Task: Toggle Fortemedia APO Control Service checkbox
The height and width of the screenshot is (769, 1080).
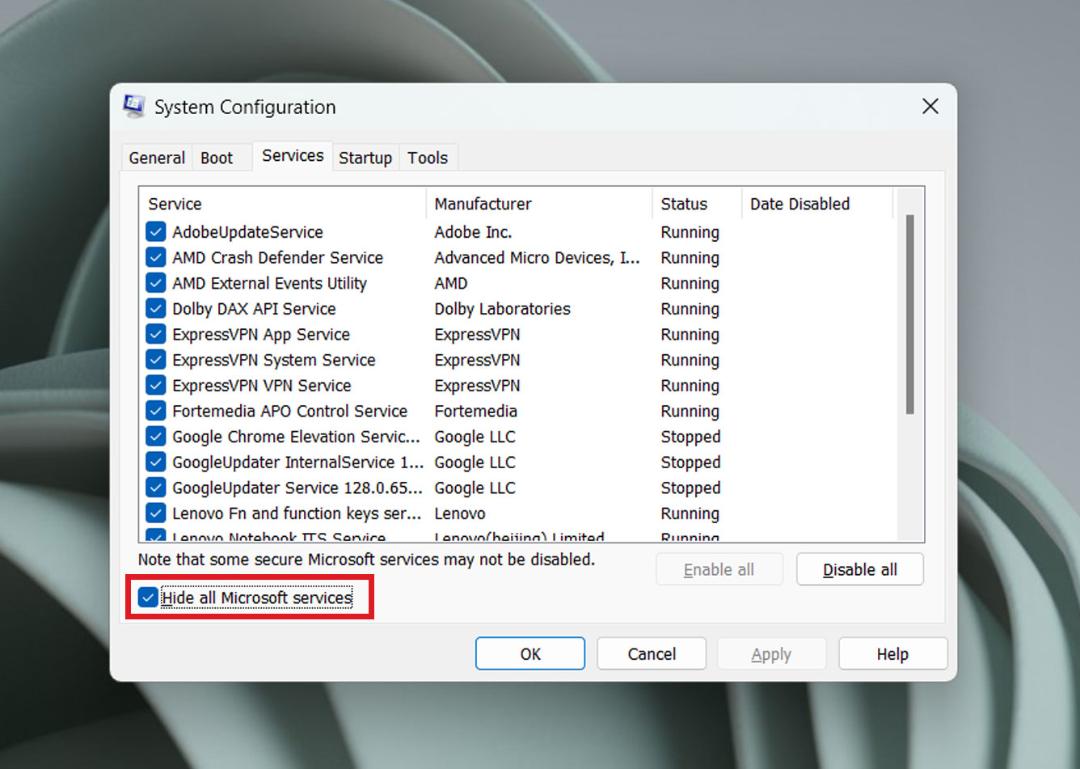Action: (156, 411)
